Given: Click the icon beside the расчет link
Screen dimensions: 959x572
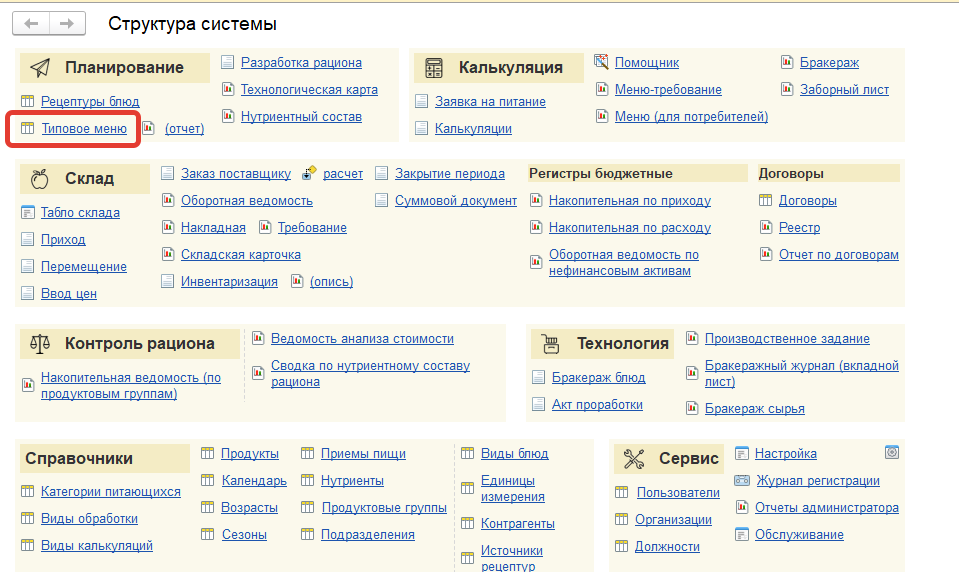Looking at the screenshot, I should point(309,173).
